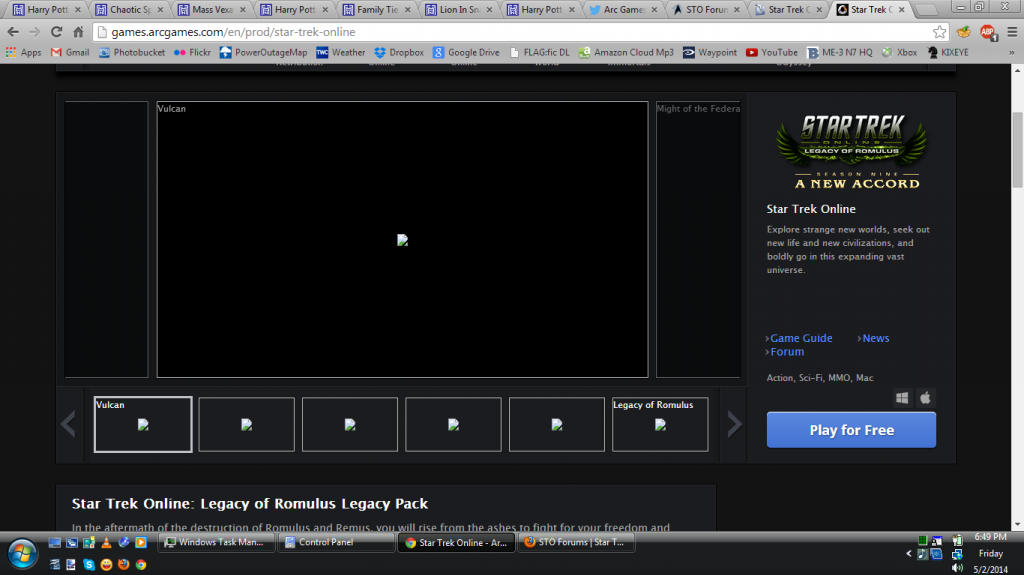Click the Legacy of Romulus Legacy Pack heading
Screen dimensions: 1024x575
click(250, 504)
